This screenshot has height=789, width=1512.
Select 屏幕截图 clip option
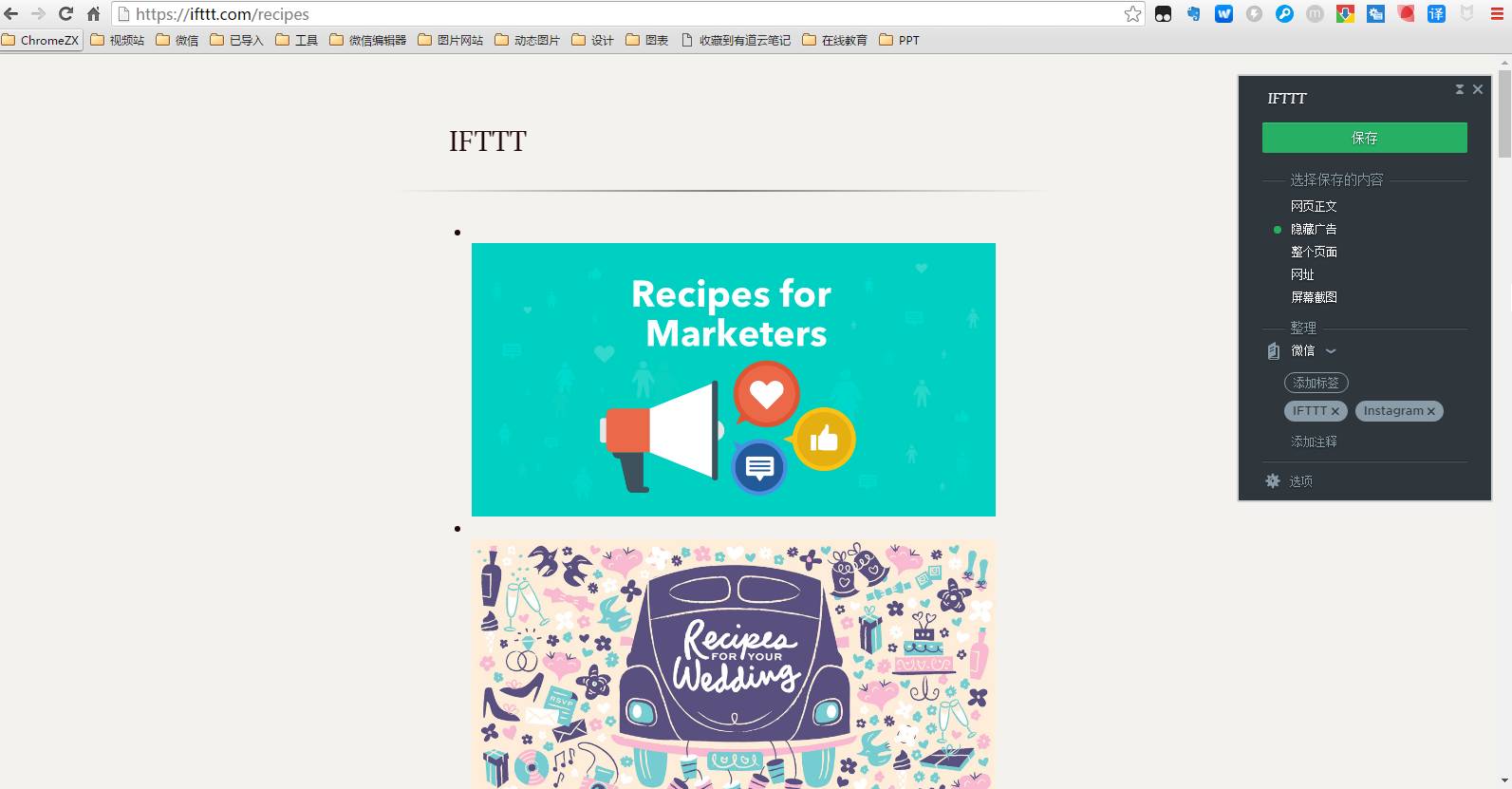(x=1314, y=297)
